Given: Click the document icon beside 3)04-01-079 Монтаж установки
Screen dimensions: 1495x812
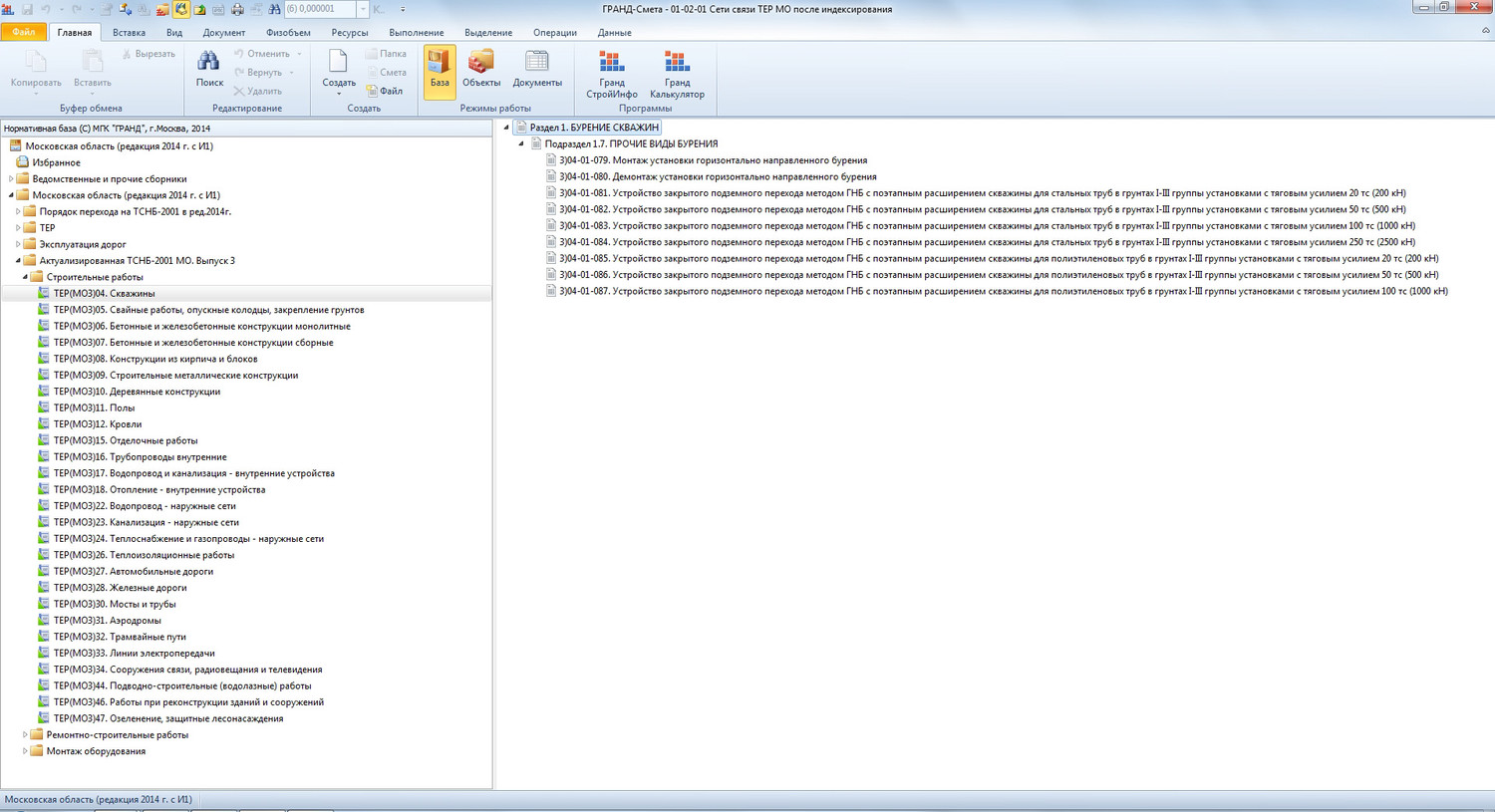Looking at the screenshot, I should (551, 160).
